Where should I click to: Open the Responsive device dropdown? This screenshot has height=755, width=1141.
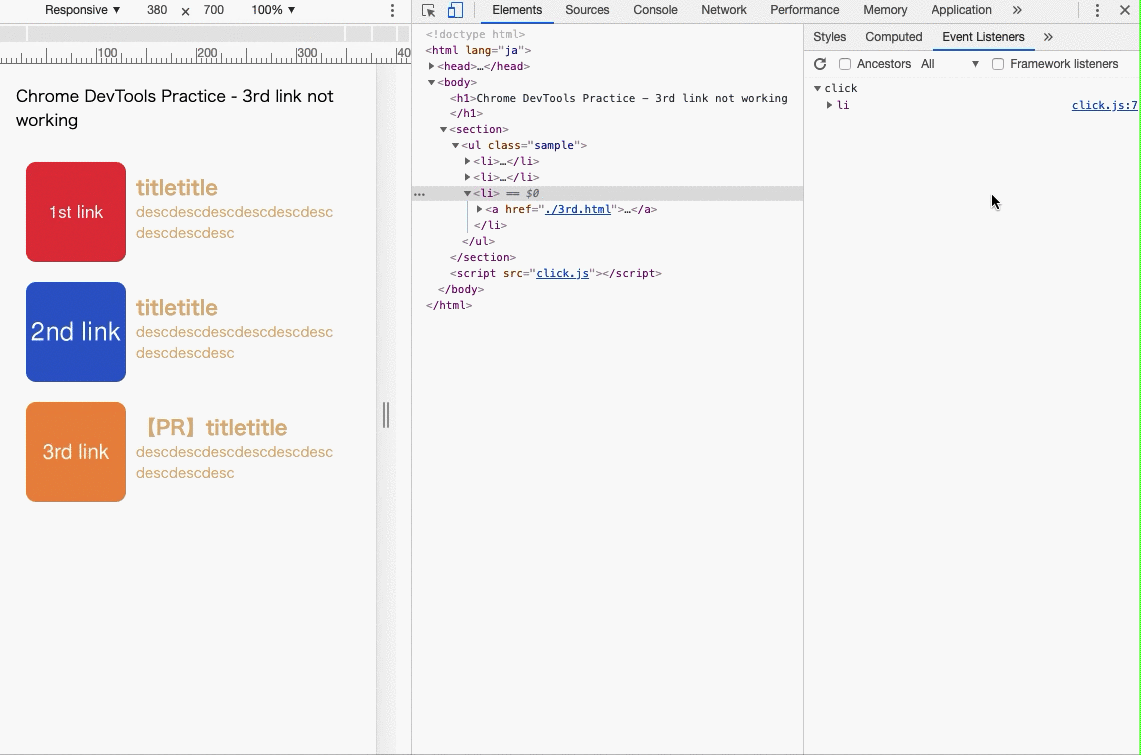tap(82, 10)
